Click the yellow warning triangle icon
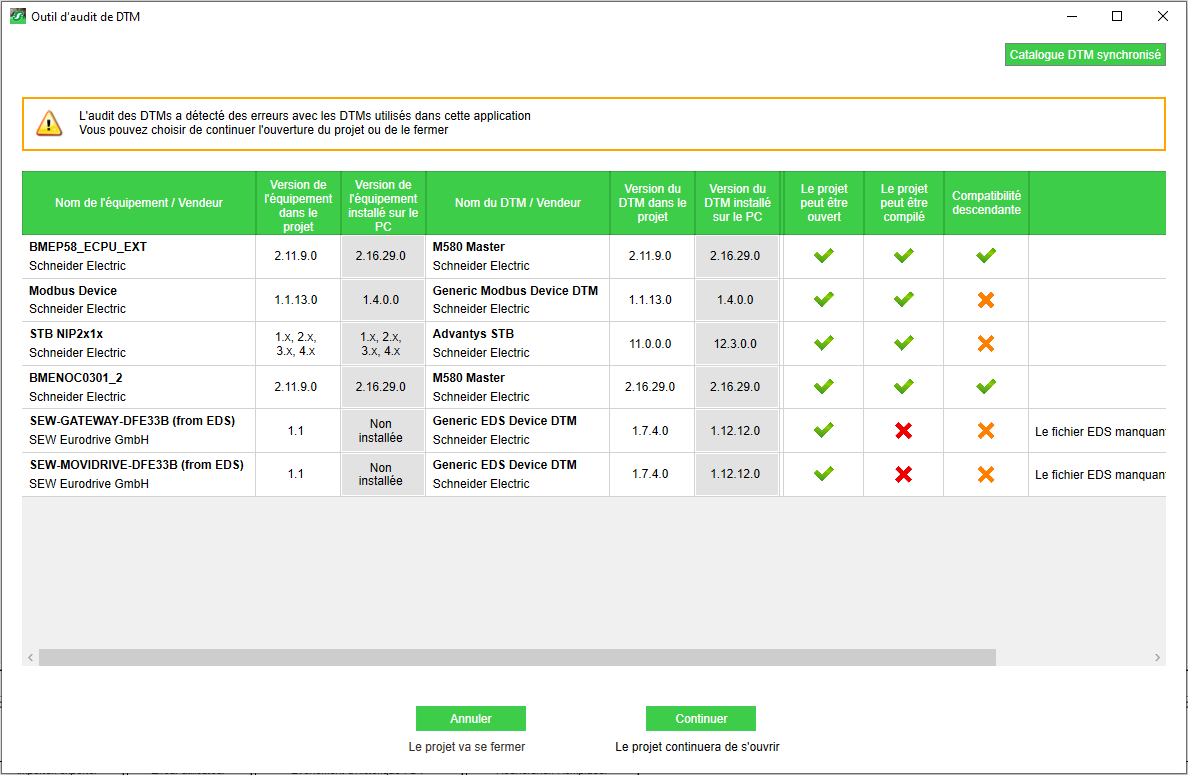 (x=49, y=123)
